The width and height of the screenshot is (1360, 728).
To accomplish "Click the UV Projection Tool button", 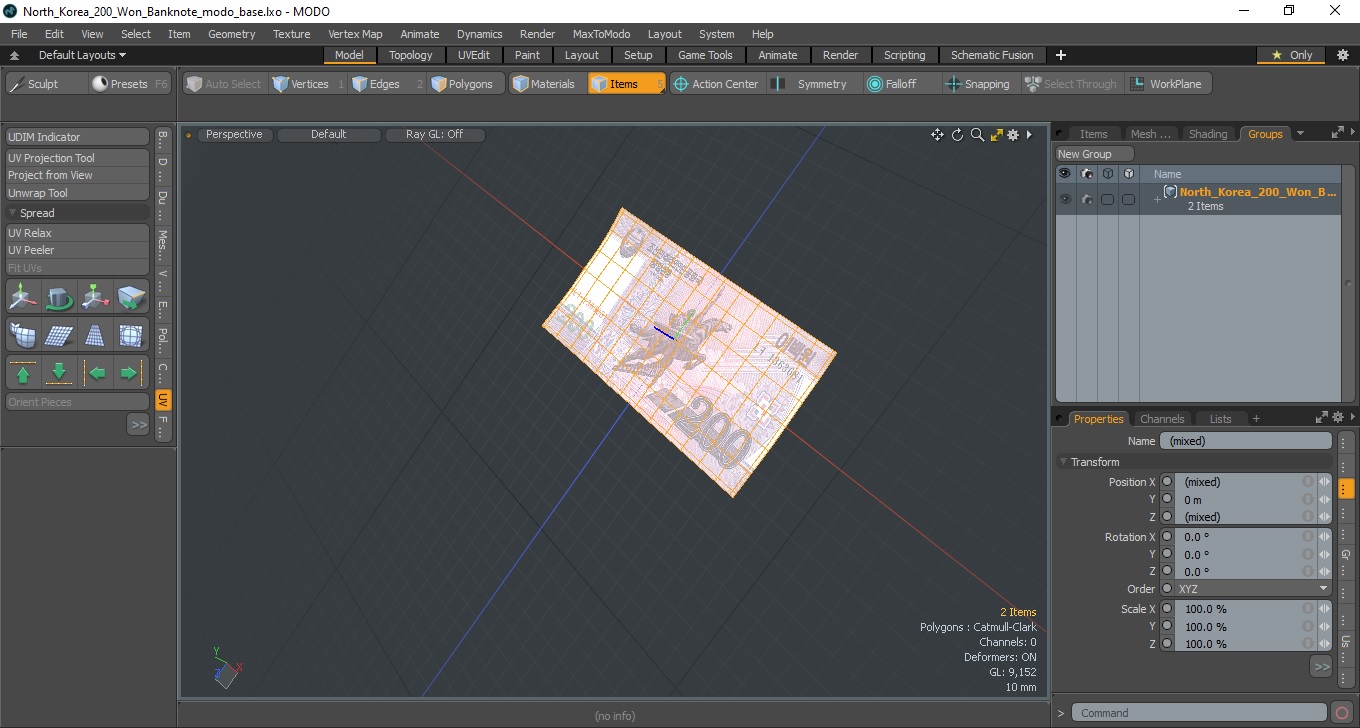I will click(x=78, y=158).
